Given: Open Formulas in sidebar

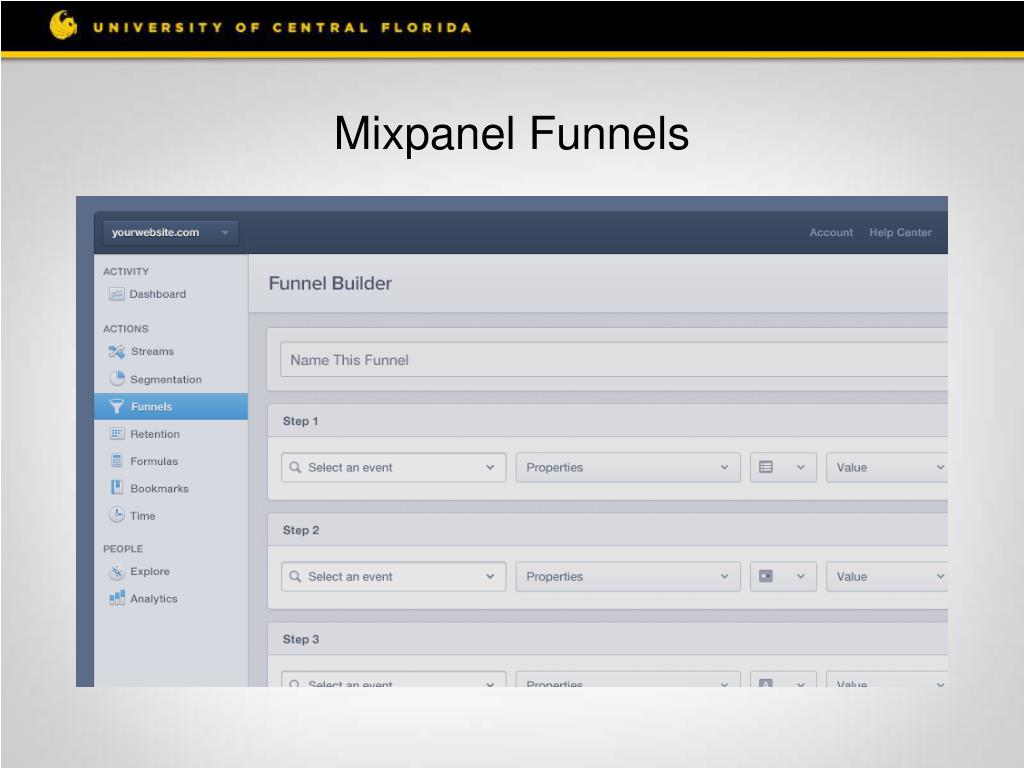Looking at the screenshot, I should pyautogui.click(x=171, y=461).
